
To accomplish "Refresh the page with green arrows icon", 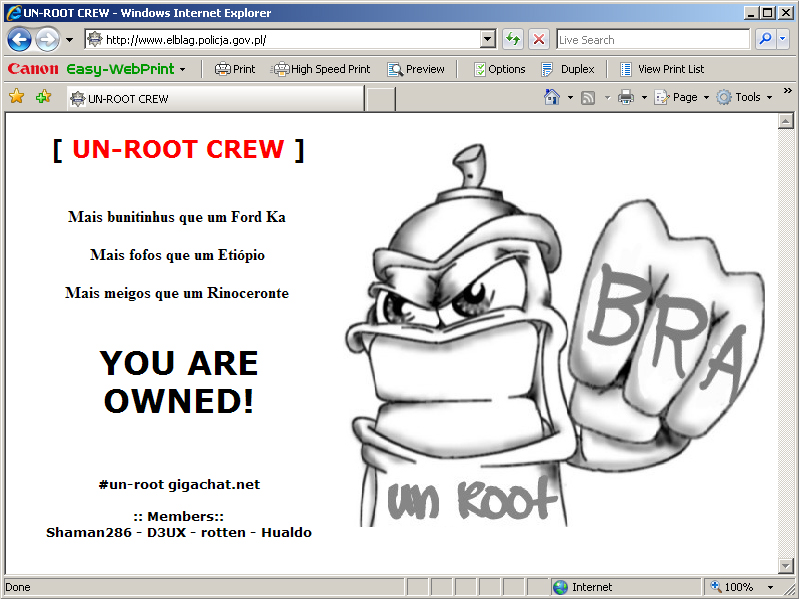I will click(x=513, y=39).
